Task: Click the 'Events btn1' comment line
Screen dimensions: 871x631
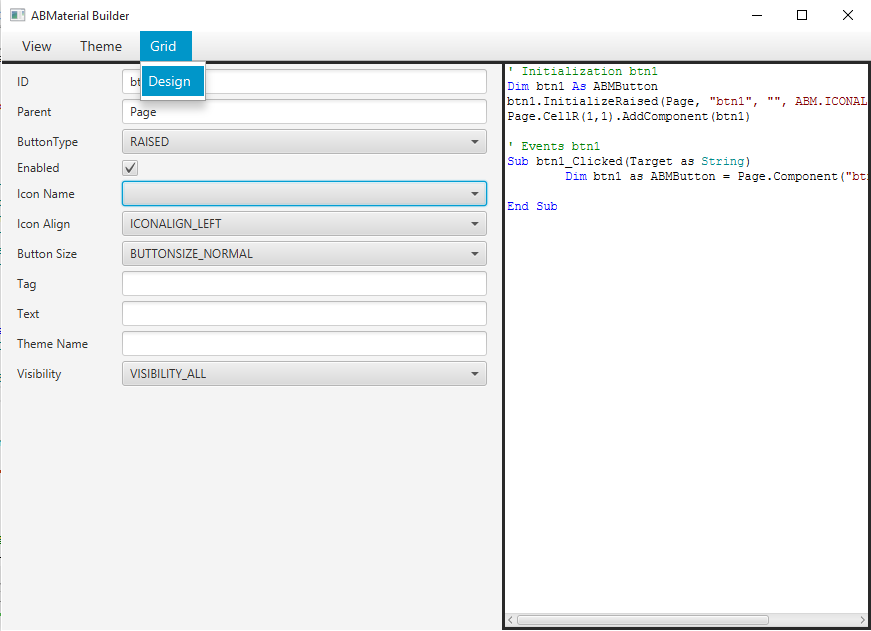Action: (x=554, y=146)
